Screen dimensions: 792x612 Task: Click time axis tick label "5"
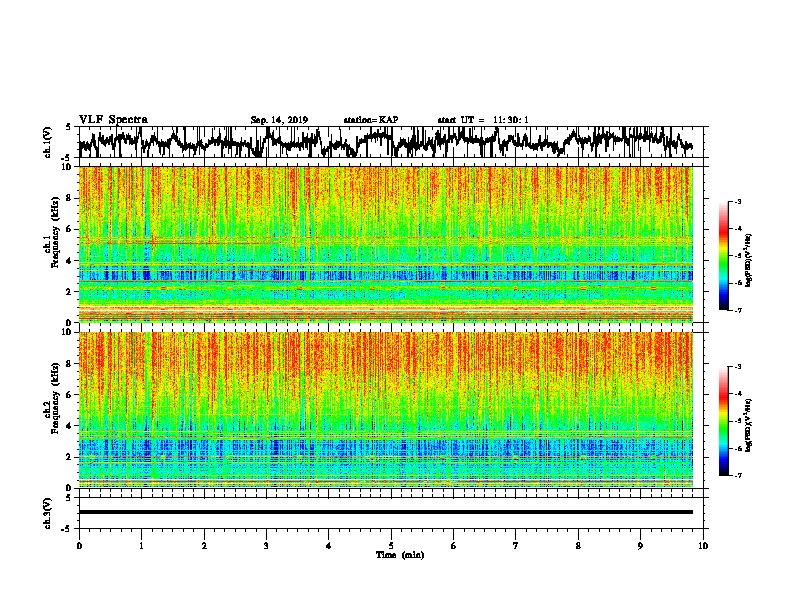click(391, 545)
